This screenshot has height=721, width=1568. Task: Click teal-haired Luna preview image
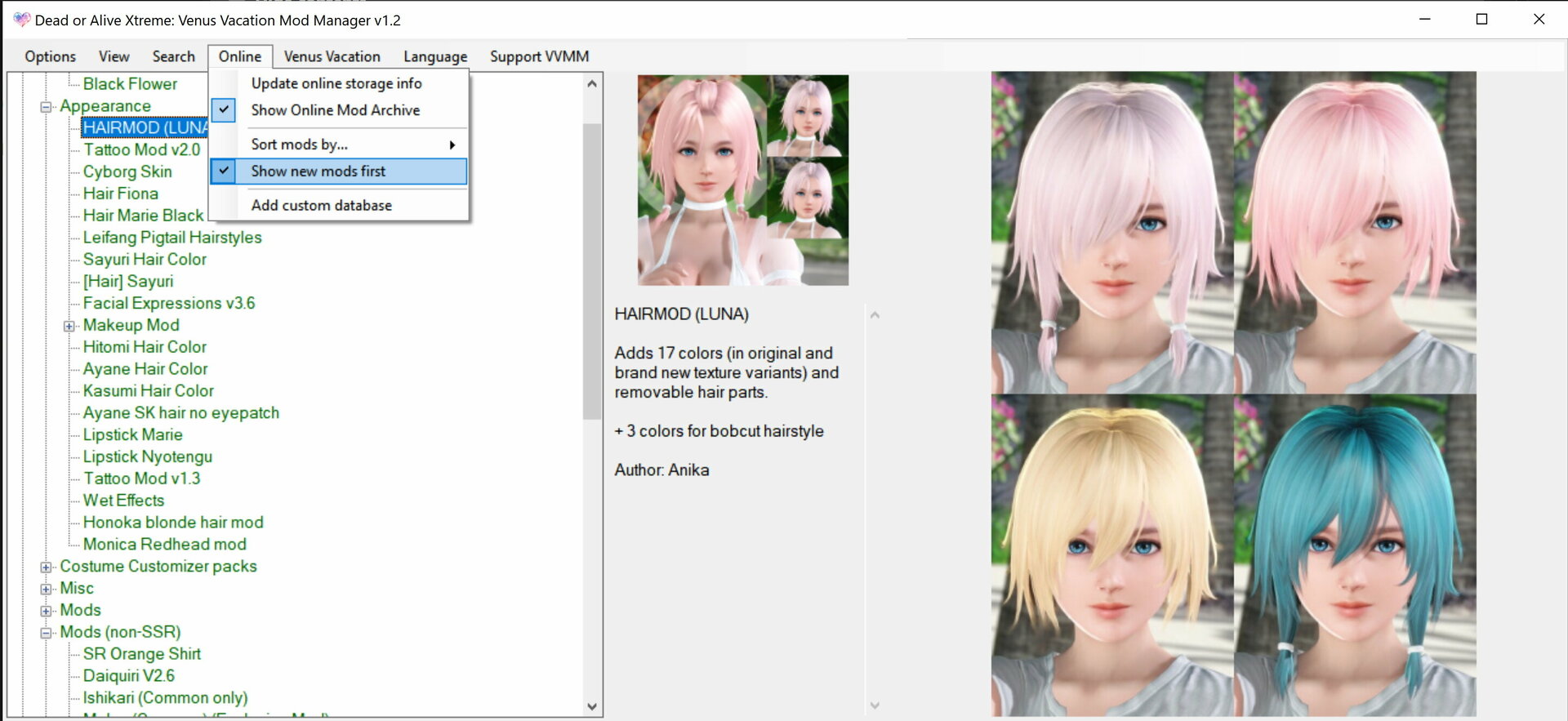(1355, 555)
